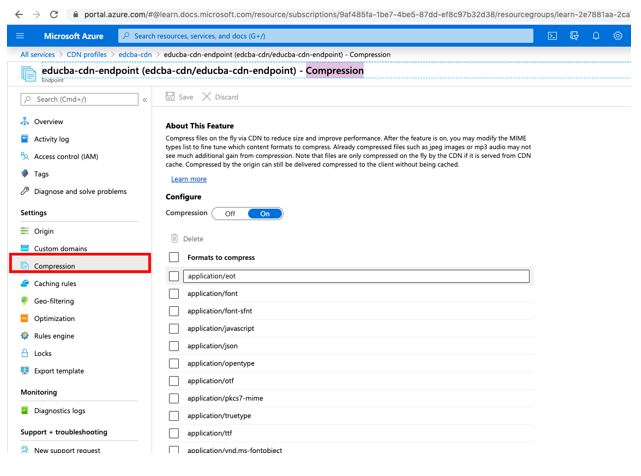The image size is (641, 476).
Task: Go back with the browser back arrow
Action: (19, 14)
